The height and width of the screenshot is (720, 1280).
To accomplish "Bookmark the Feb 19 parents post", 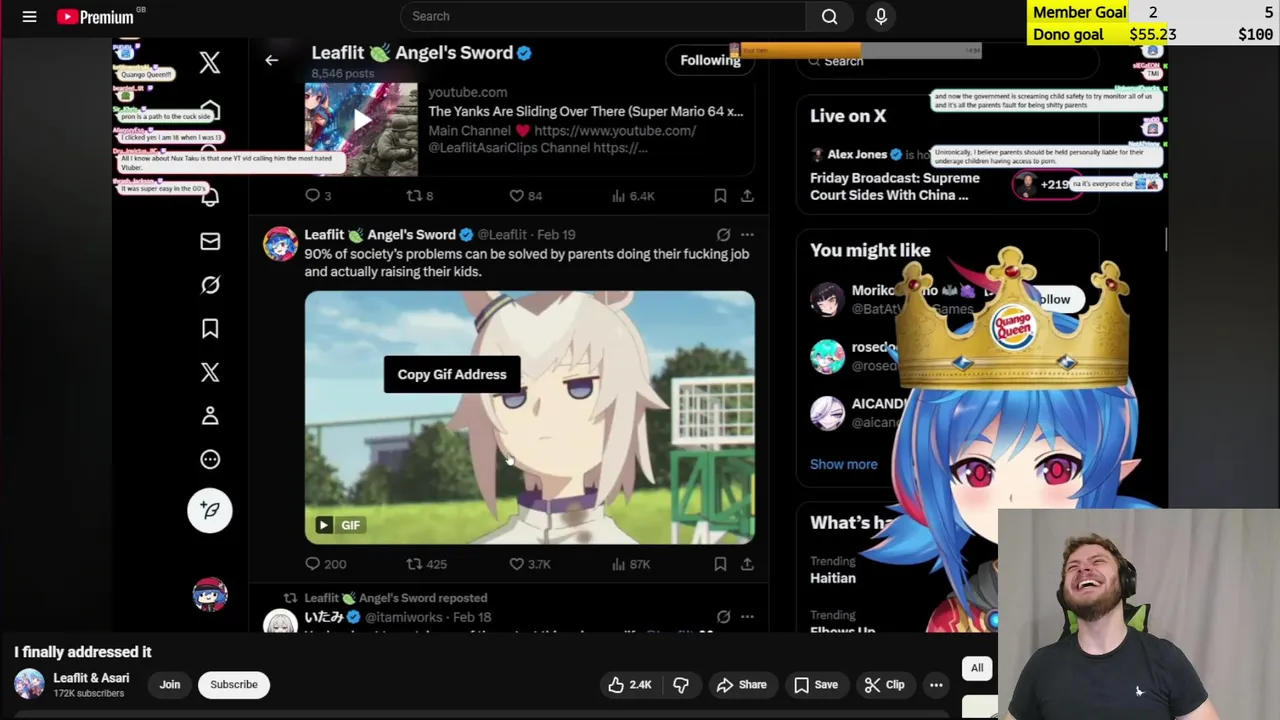I will click(x=720, y=564).
